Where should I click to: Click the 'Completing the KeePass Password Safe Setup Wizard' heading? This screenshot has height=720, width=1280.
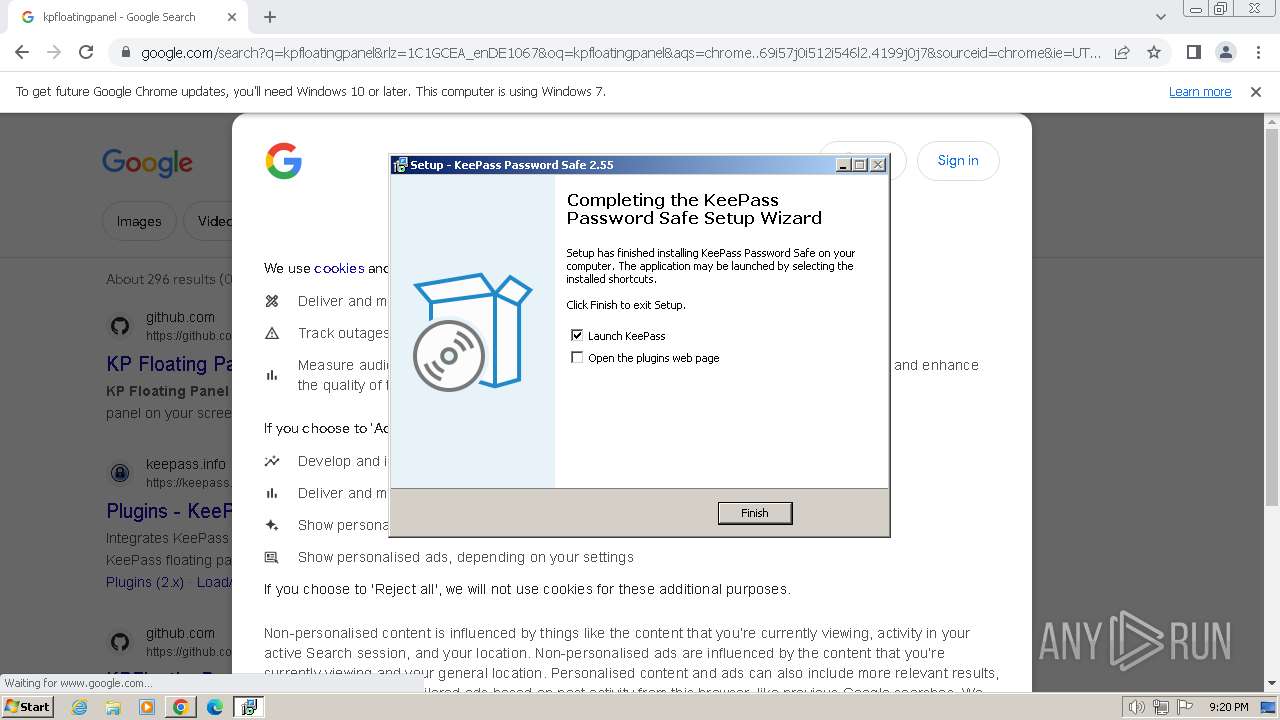[x=694, y=209]
